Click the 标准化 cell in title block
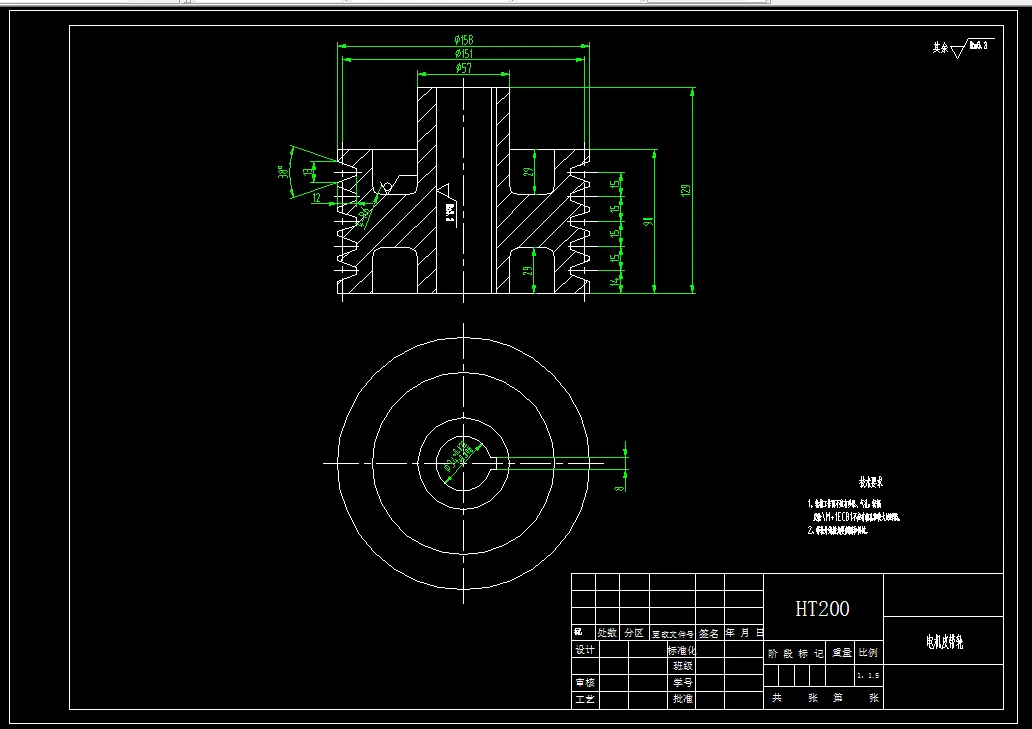This screenshot has width=1032, height=729. tap(681, 650)
